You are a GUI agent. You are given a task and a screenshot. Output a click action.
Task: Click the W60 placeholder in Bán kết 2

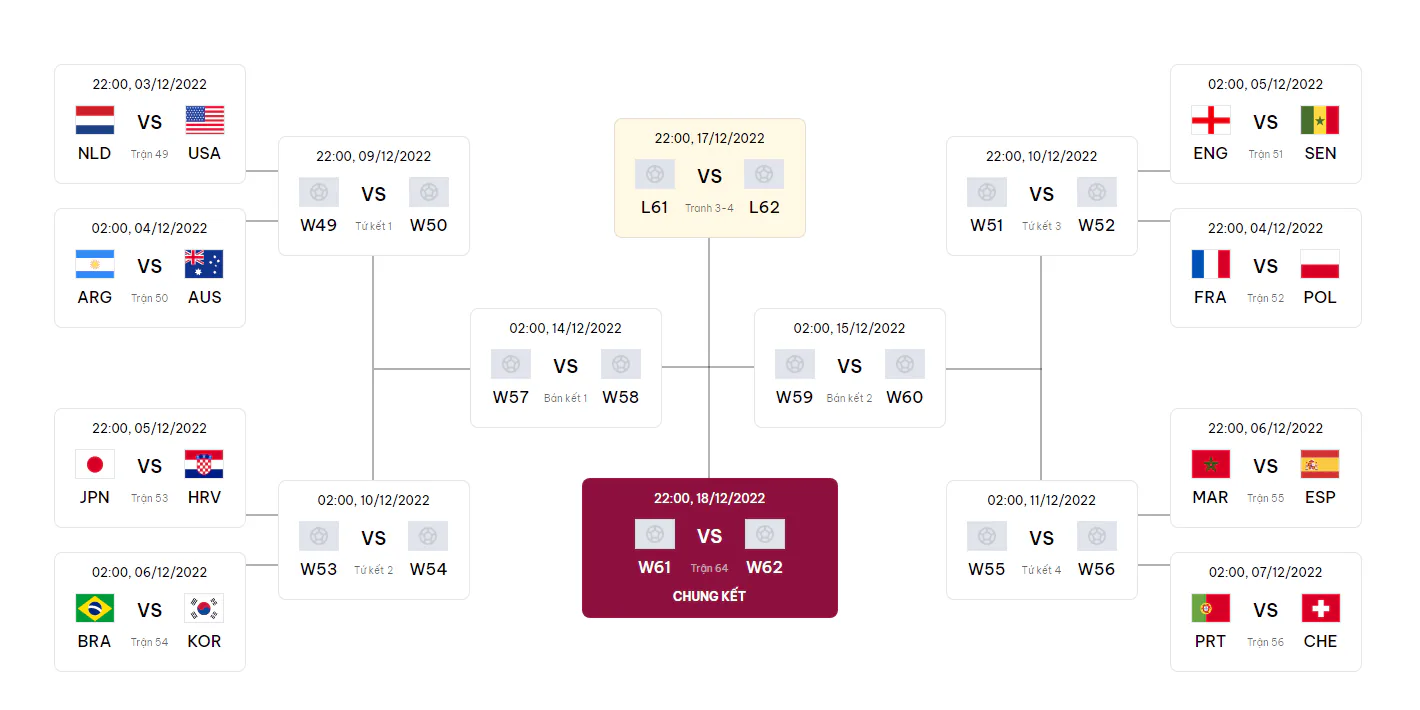[905, 397]
